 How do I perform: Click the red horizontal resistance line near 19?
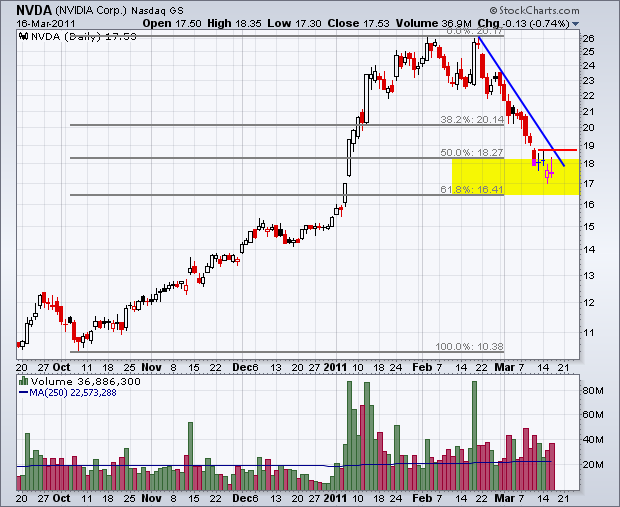(558, 150)
